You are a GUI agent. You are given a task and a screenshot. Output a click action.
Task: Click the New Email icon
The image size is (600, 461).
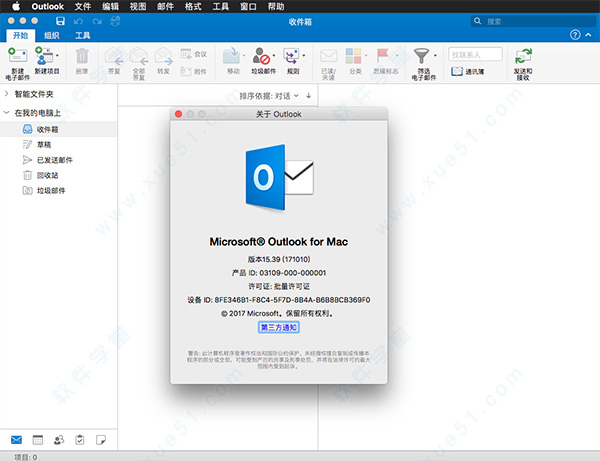pos(17,56)
